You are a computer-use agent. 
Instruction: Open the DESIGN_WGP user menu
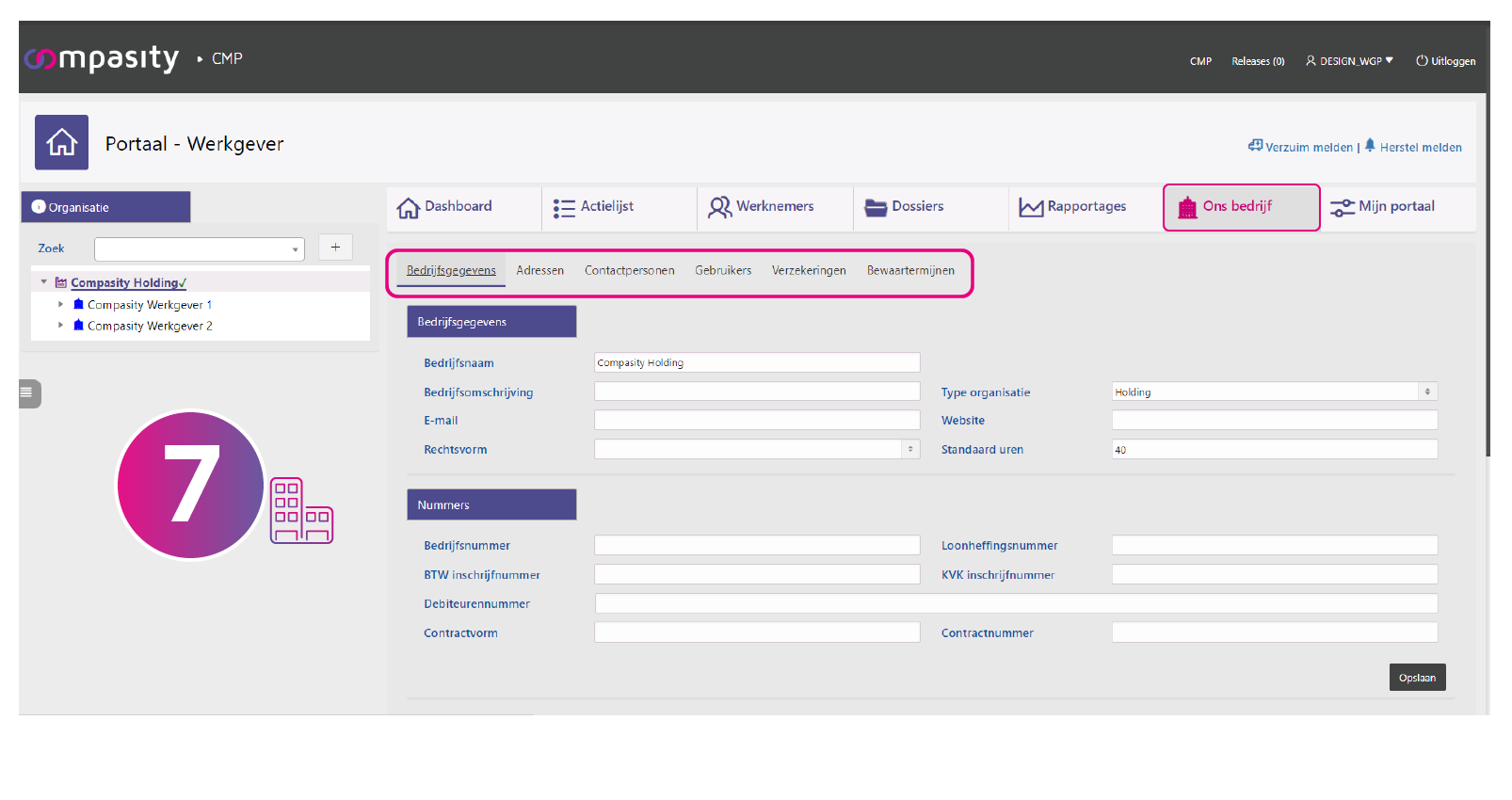[x=1349, y=61]
